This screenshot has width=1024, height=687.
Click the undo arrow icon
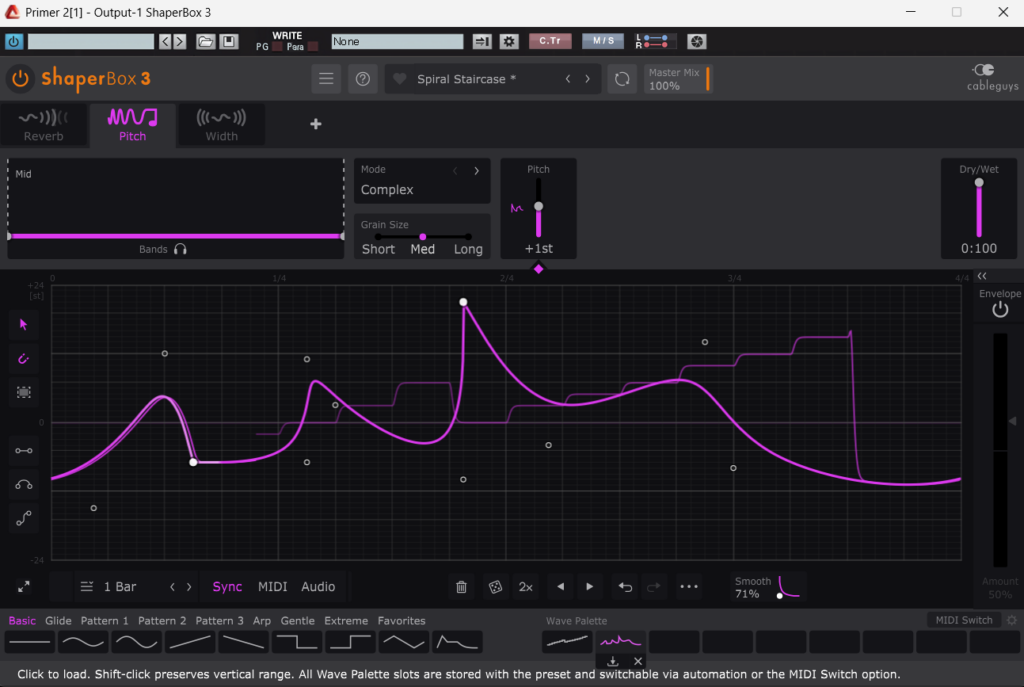click(x=625, y=587)
